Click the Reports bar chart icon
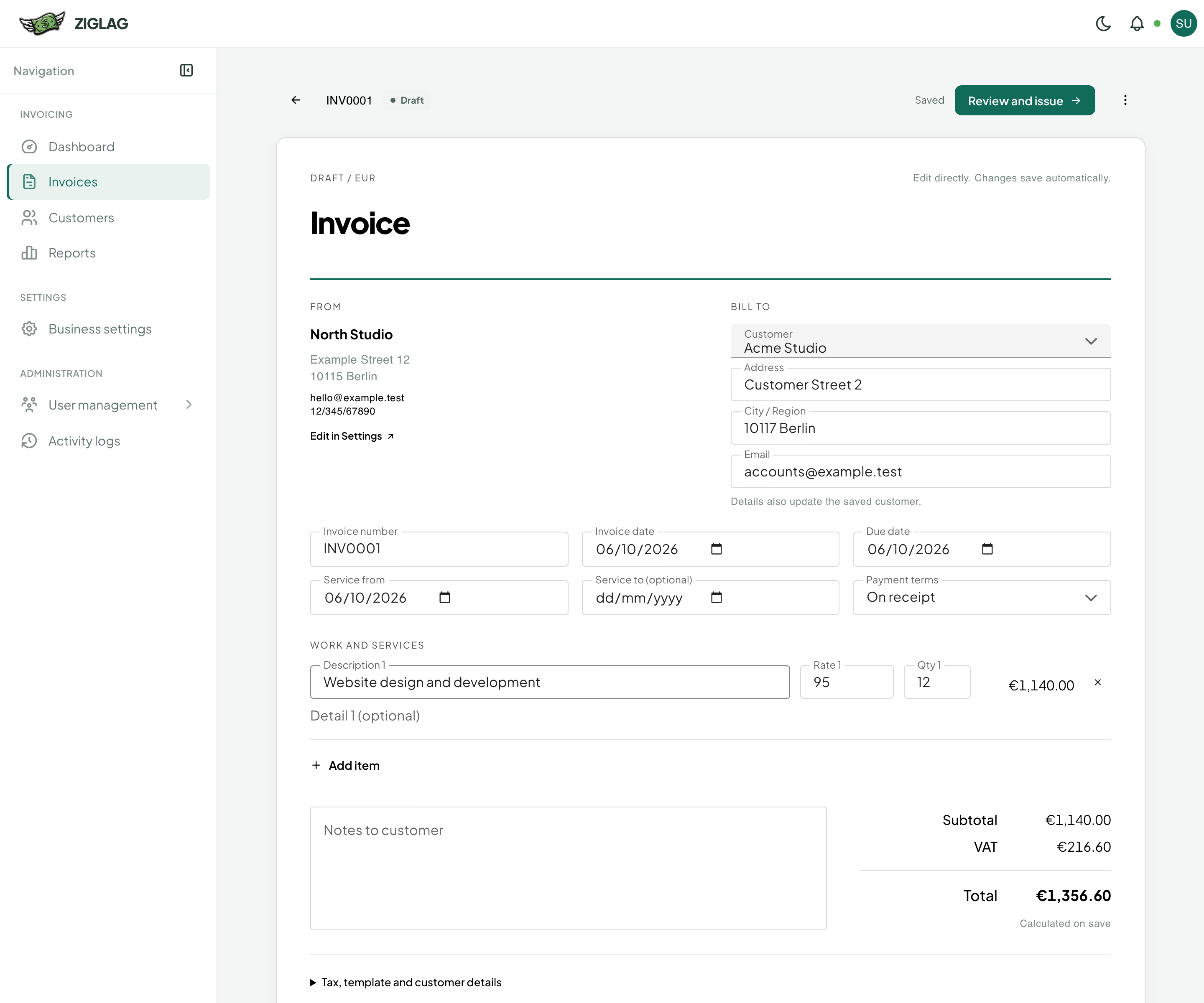 (x=29, y=253)
